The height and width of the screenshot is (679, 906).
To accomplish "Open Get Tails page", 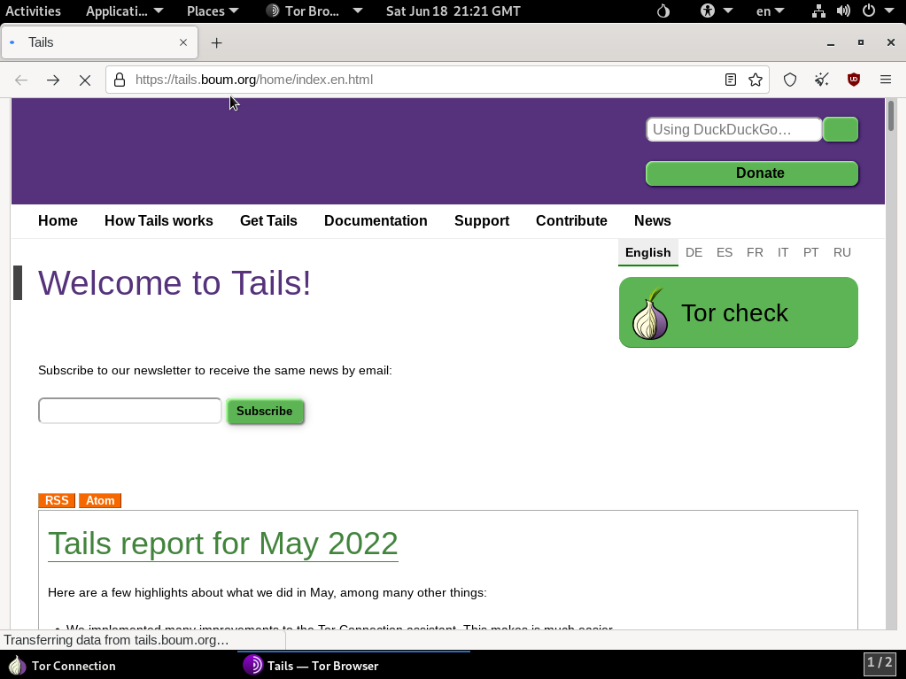I will (x=269, y=221).
